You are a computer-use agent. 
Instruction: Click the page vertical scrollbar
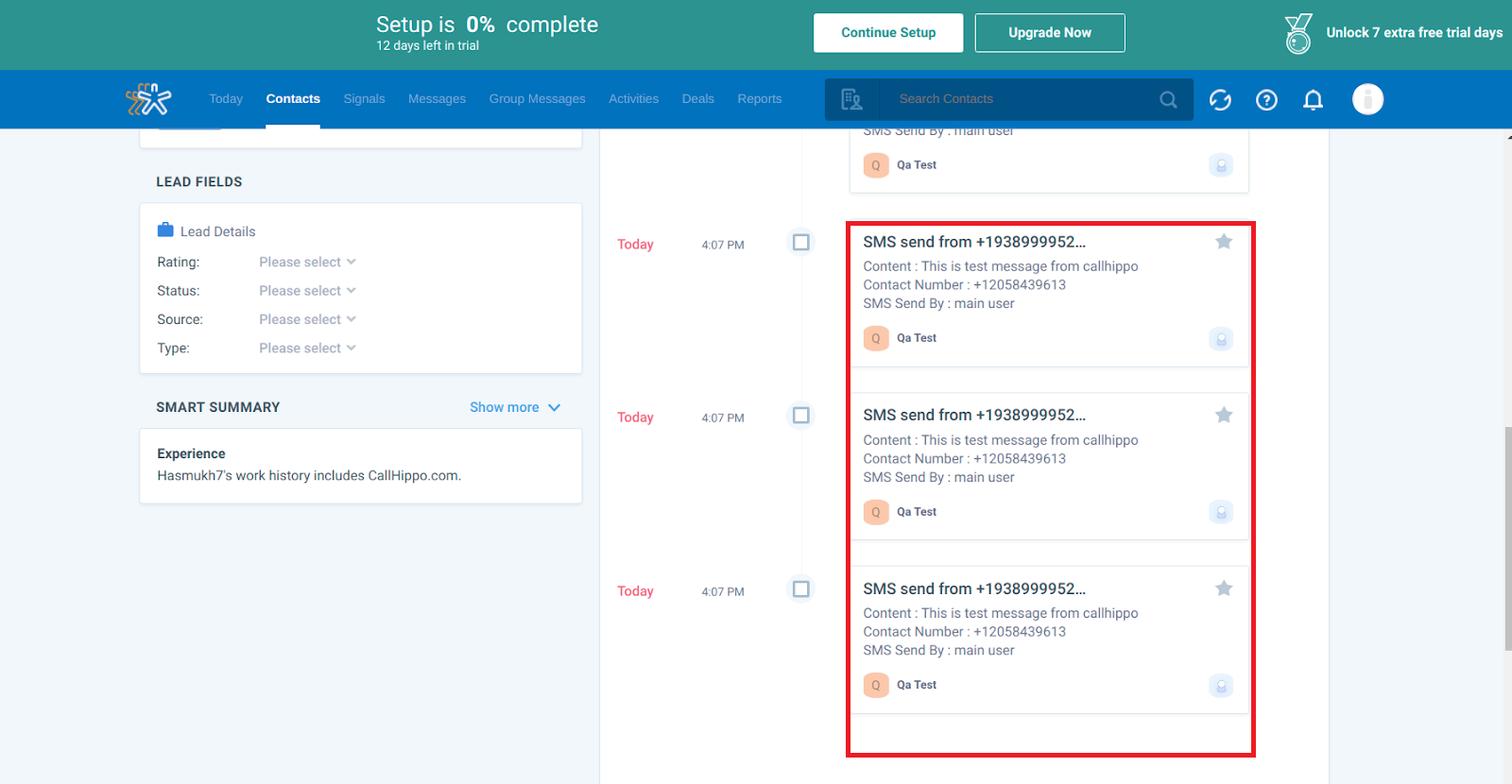click(1508, 538)
